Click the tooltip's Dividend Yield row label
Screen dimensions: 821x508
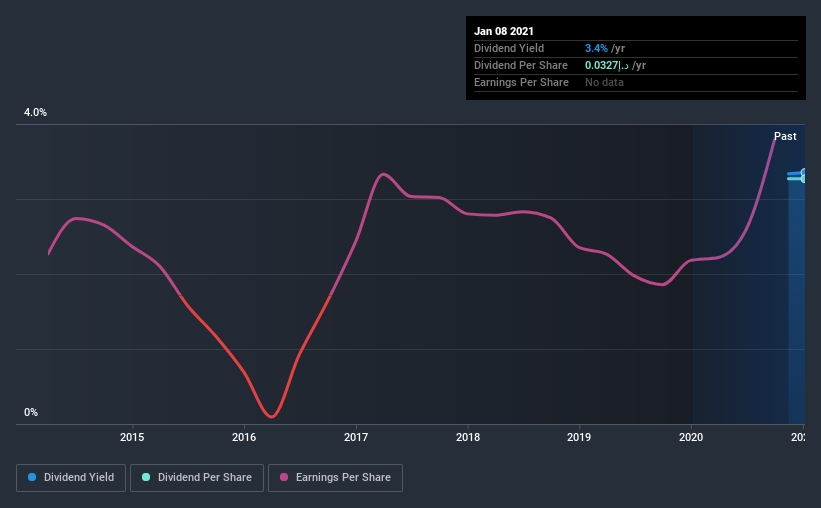point(509,48)
